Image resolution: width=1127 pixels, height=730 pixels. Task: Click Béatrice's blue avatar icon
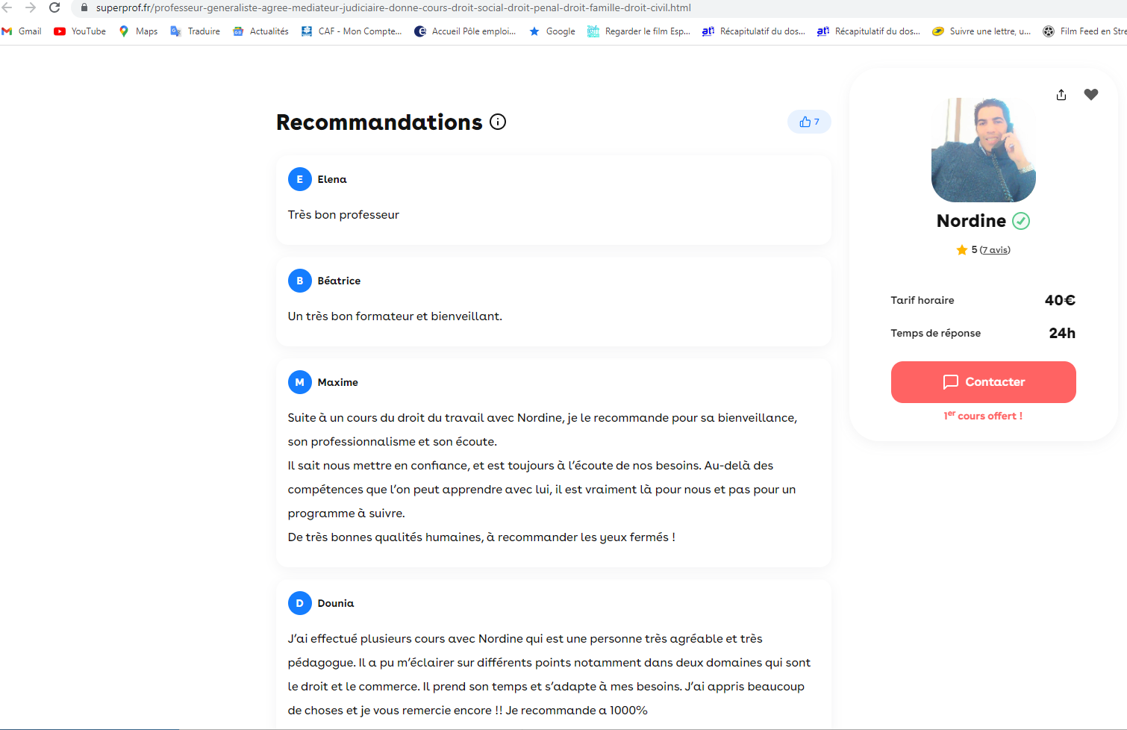(x=299, y=281)
